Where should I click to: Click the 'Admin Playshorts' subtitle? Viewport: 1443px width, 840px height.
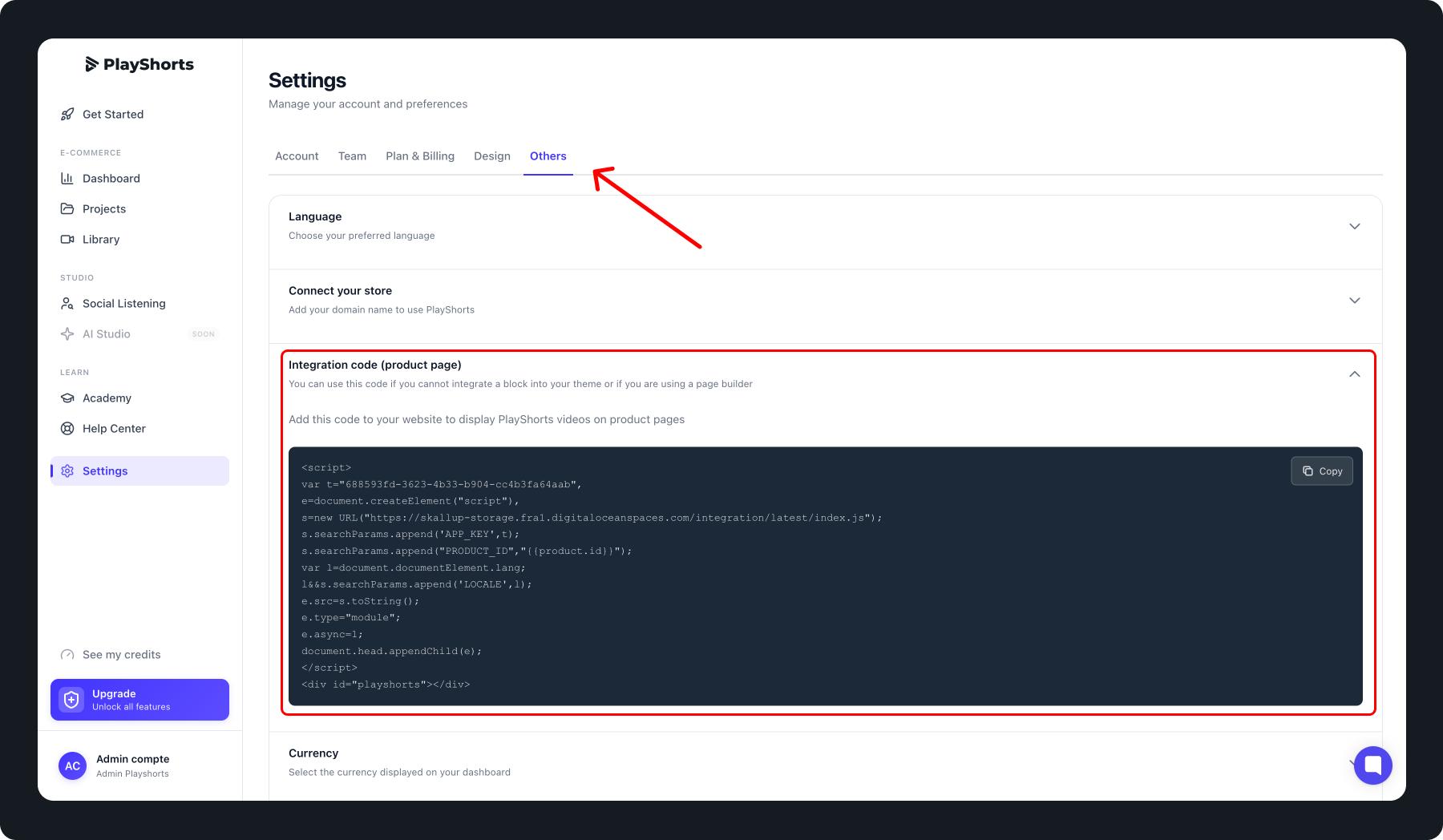pyautogui.click(x=132, y=773)
